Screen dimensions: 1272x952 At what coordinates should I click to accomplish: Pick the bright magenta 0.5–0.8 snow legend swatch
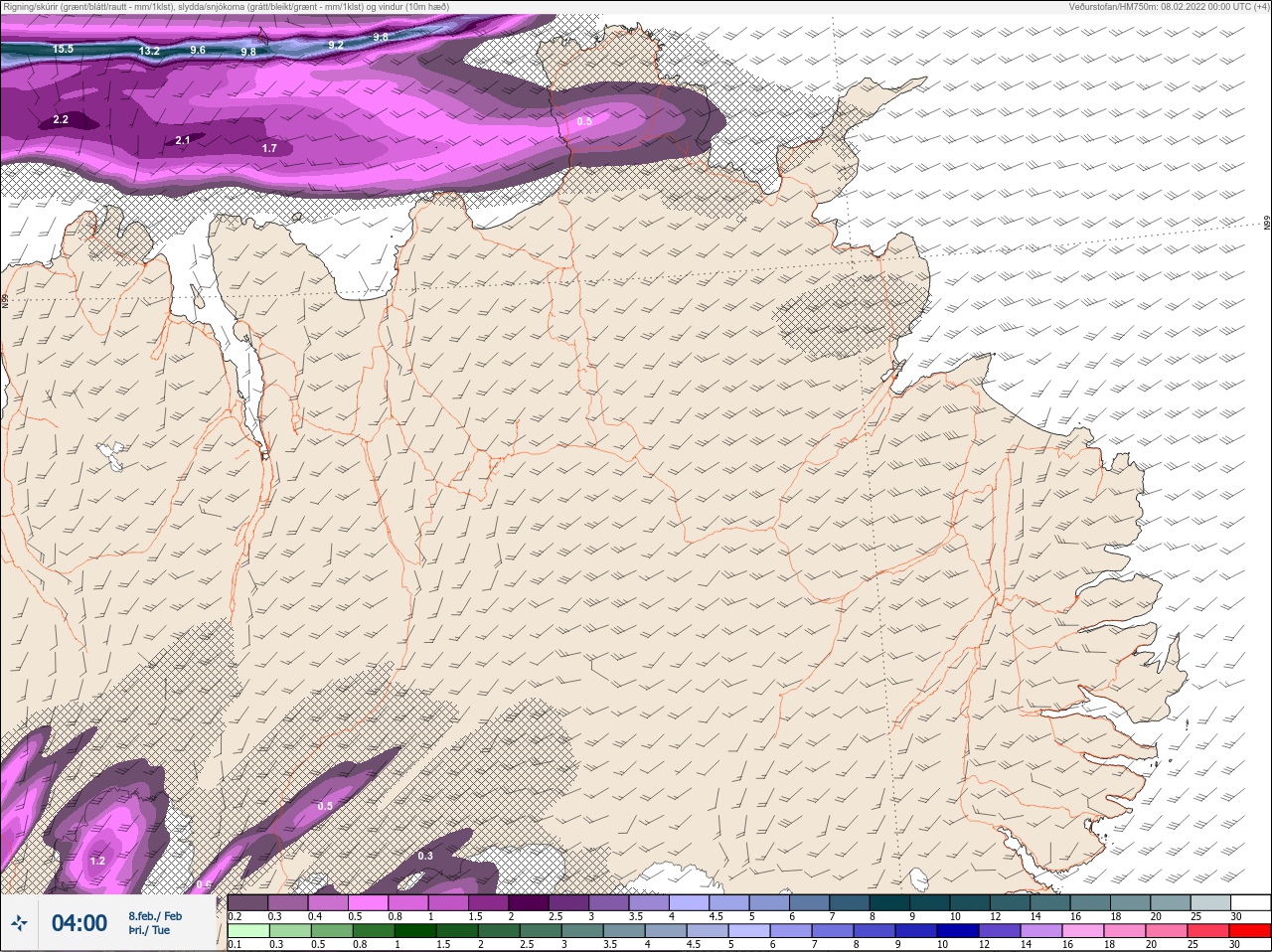click(x=369, y=902)
